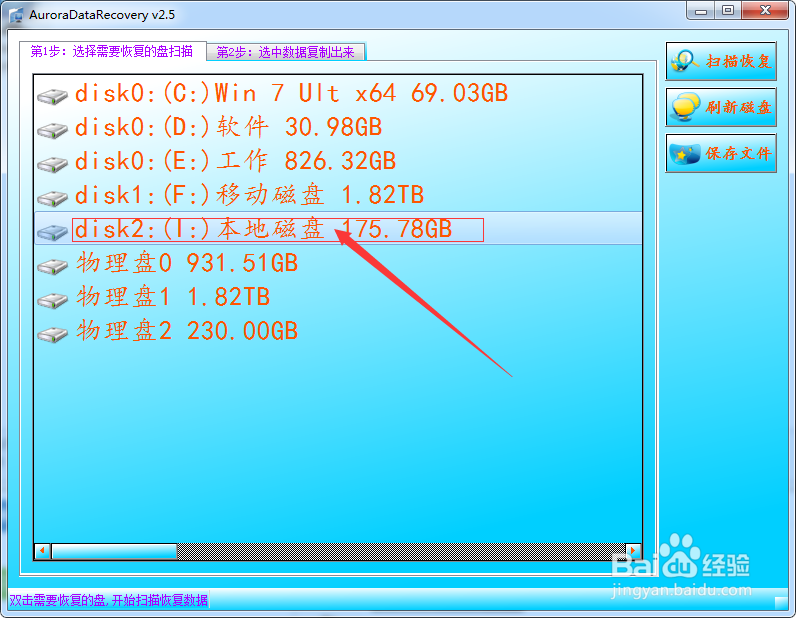Click the drive icon beside disk0 (C:) Win 7
Viewport: 796px width, 618px height.
[x=52, y=96]
